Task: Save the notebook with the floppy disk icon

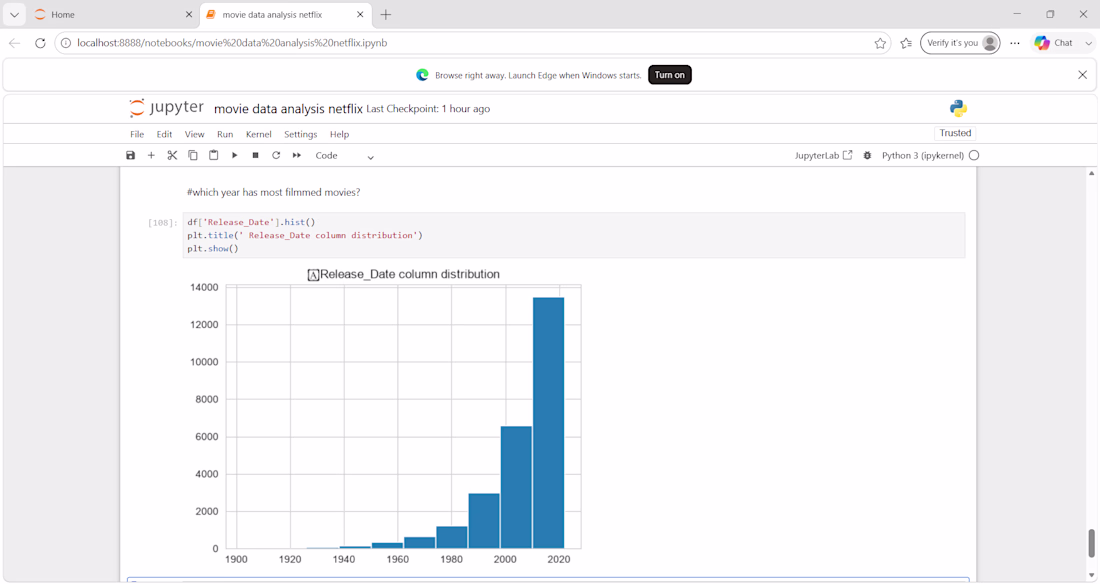Action: (130, 155)
